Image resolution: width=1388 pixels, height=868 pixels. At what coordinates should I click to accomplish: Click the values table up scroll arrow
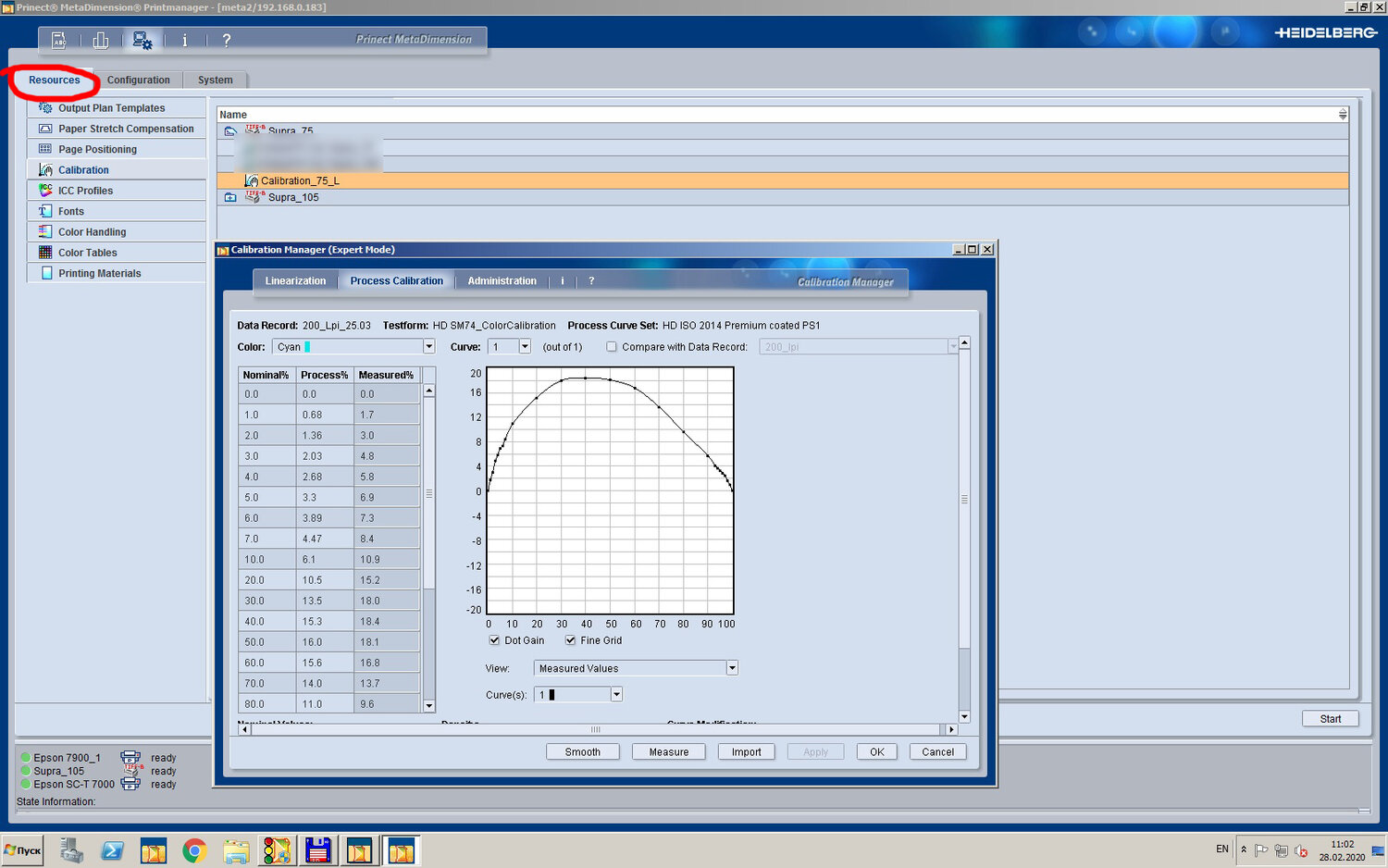(x=429, y=391)
